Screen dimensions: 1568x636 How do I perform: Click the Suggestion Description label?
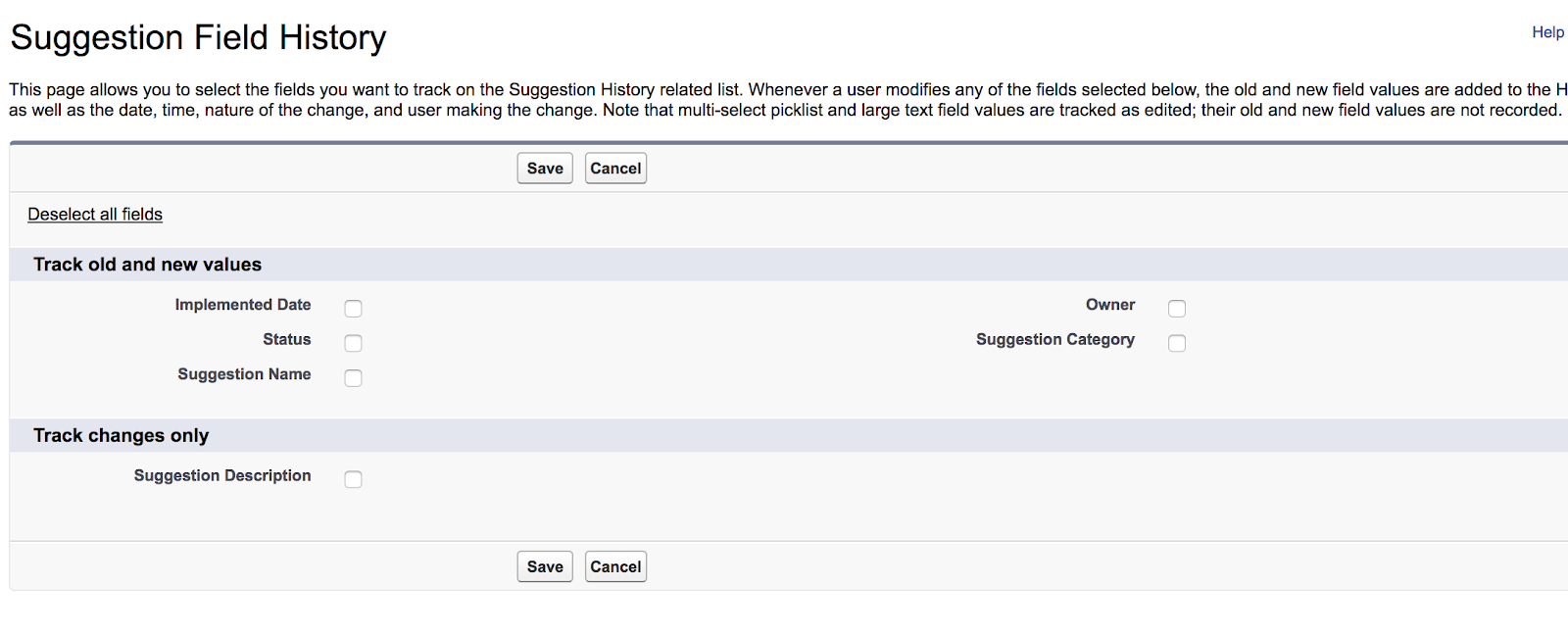tap(222, 476)
